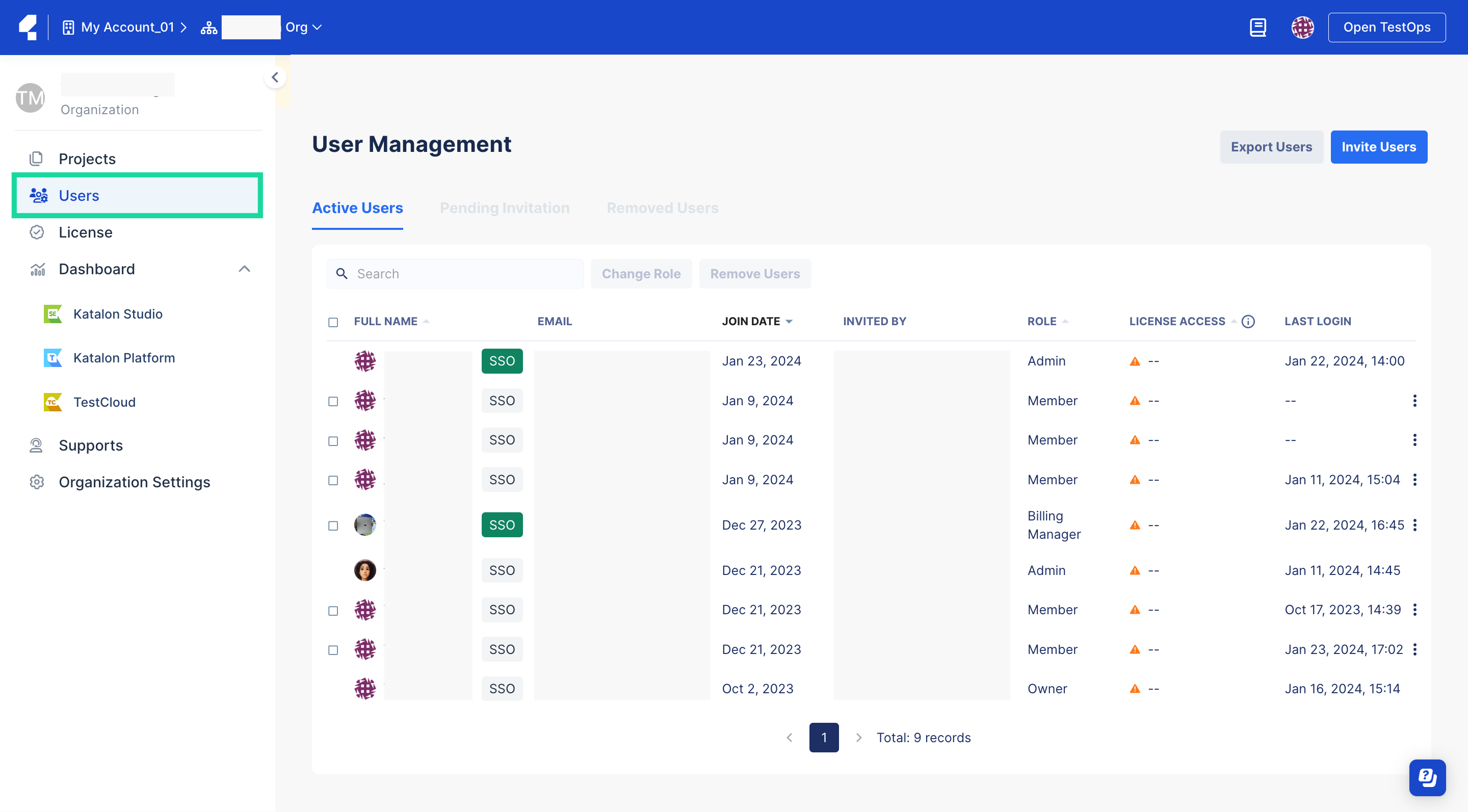This screenshot has width=1468, height=812.
Task: Switch to the Pending Invitation tab
Action: 504,208
